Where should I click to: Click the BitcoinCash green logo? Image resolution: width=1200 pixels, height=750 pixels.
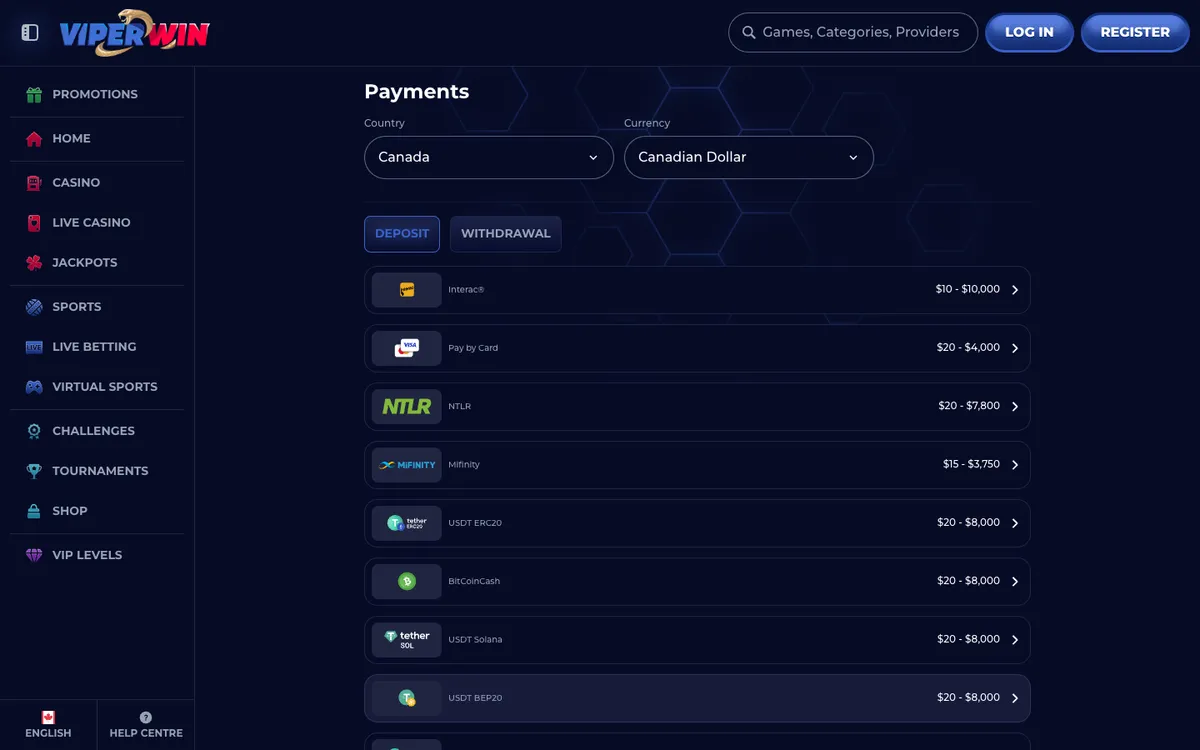click(x=407, y=581)
